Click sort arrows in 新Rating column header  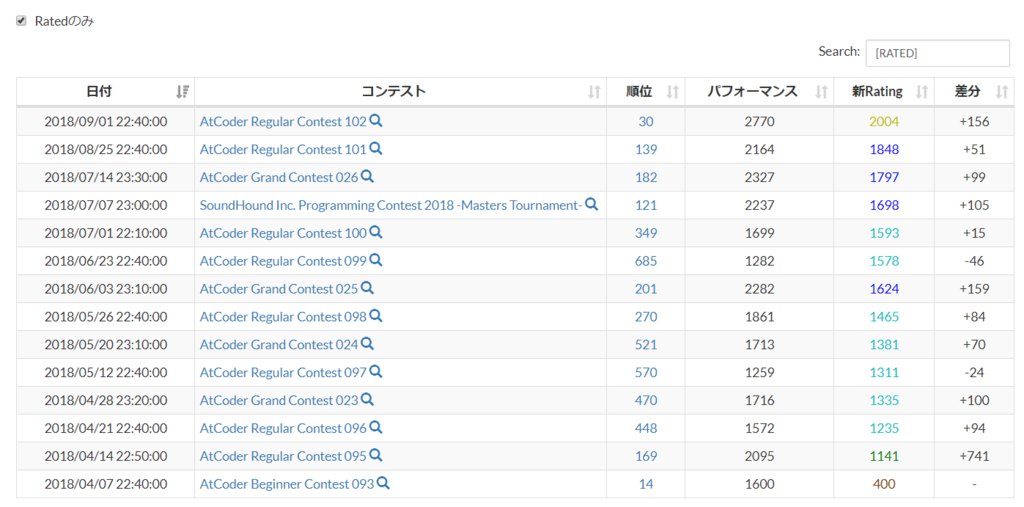pyautogui.click(x=922, y=92)
